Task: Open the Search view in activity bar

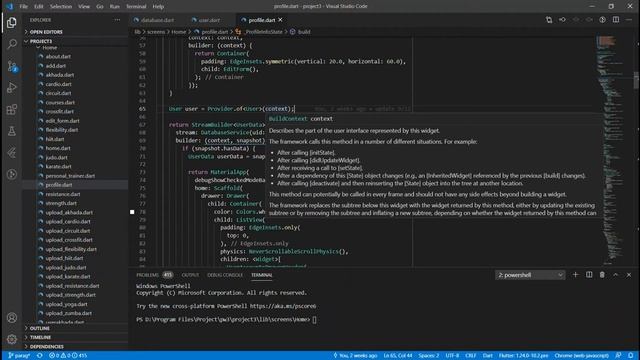Action: [12, 44]
